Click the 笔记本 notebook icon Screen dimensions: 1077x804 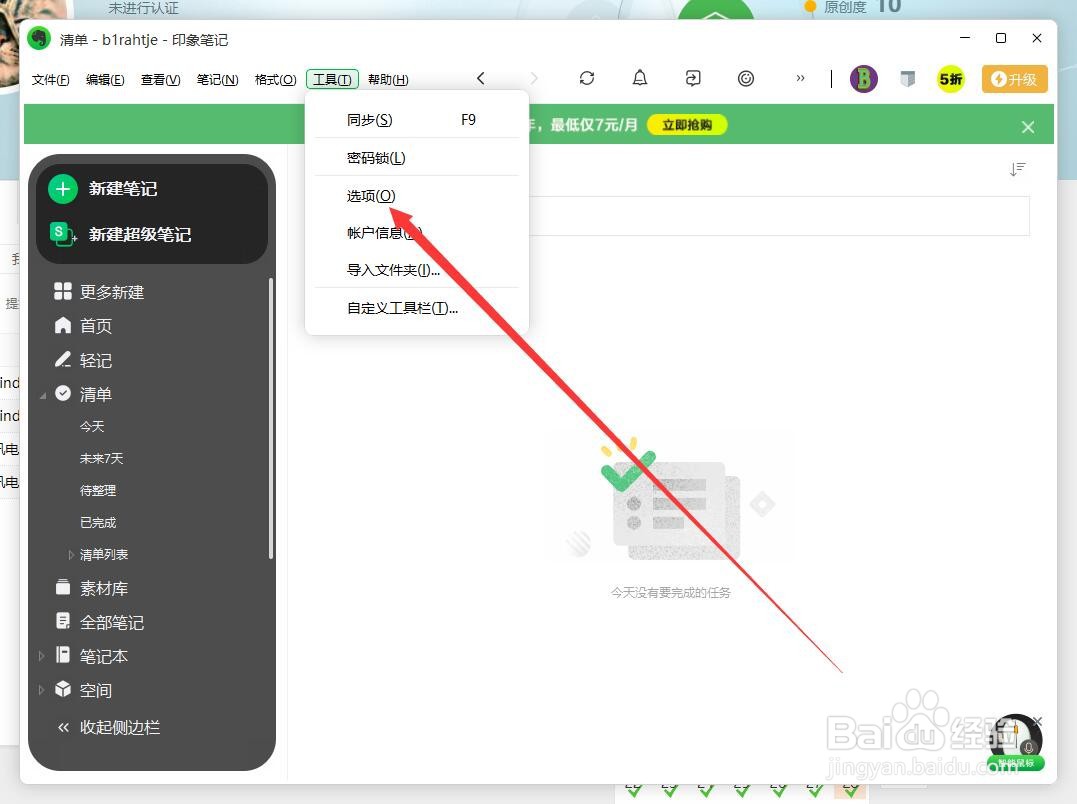63,655
